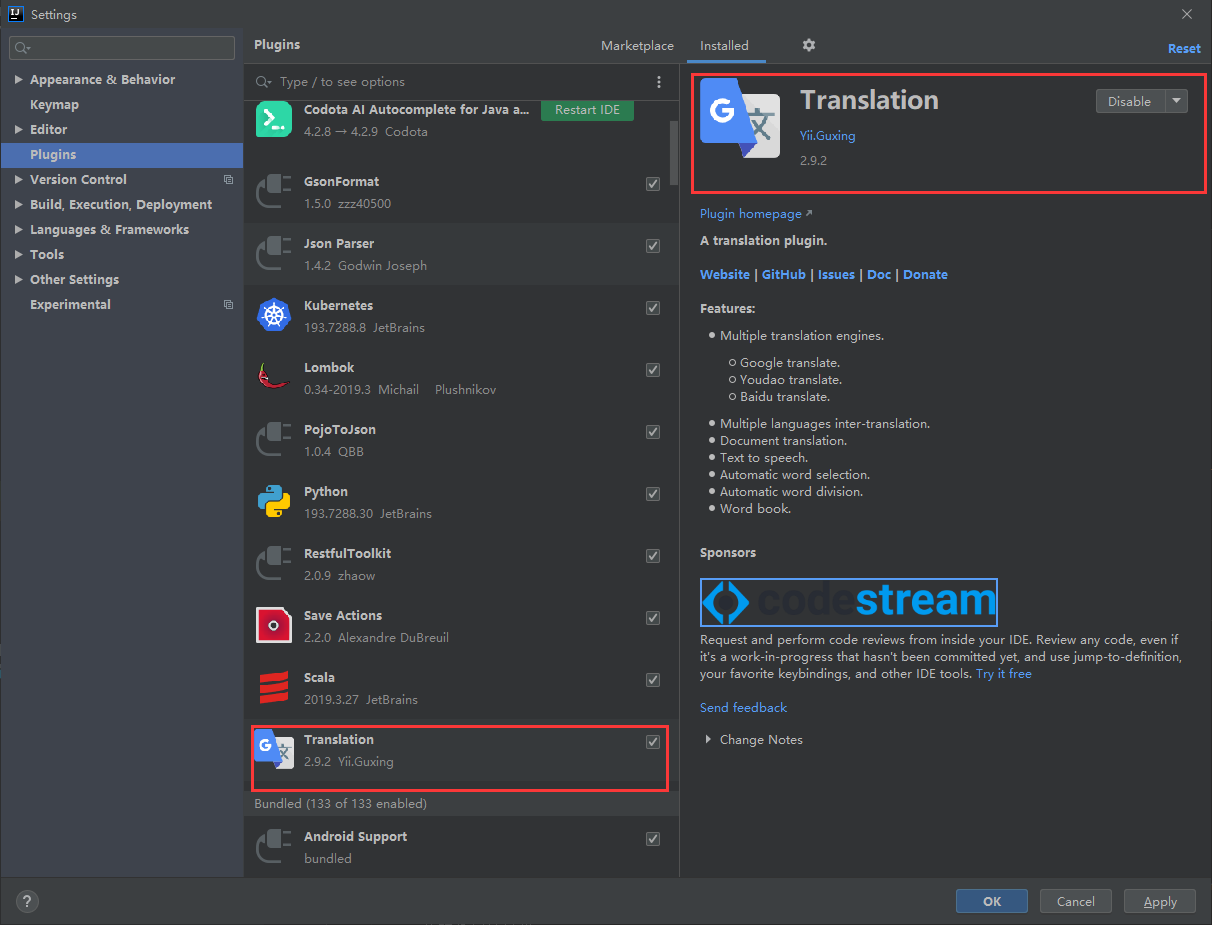The image size is (1212, 925).
Task: Click the RestfulToolkit plugin icon
Action: 274,564
